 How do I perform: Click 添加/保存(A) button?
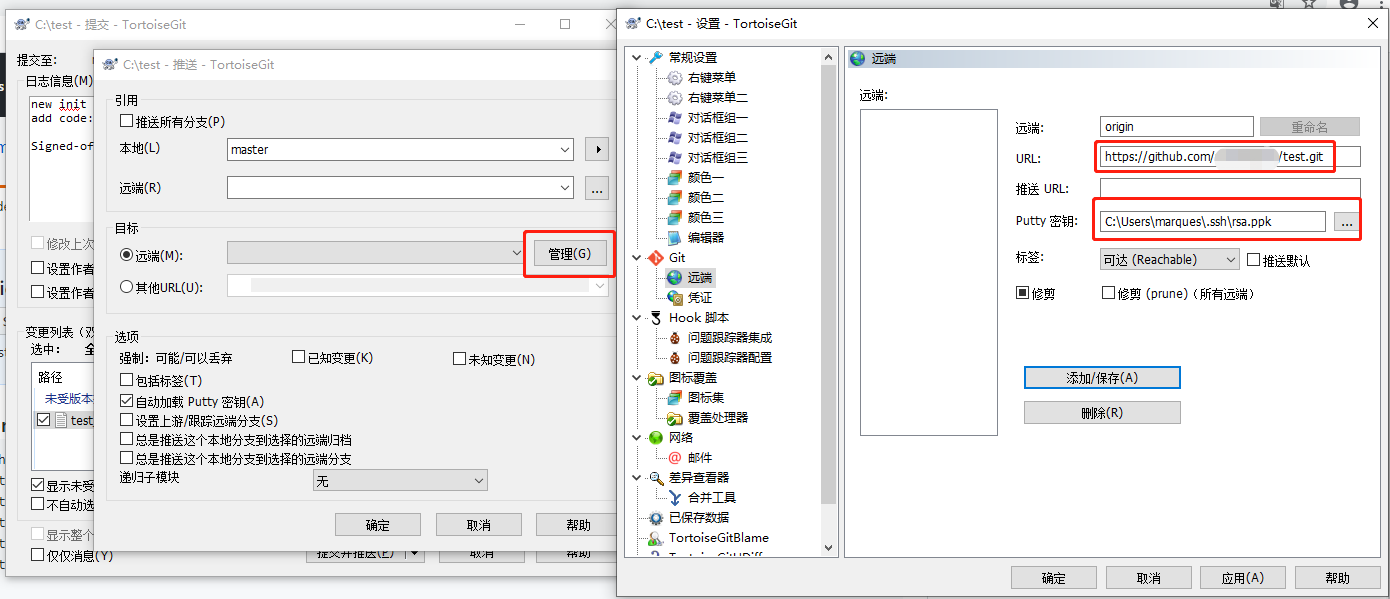tap(1102, 377)
